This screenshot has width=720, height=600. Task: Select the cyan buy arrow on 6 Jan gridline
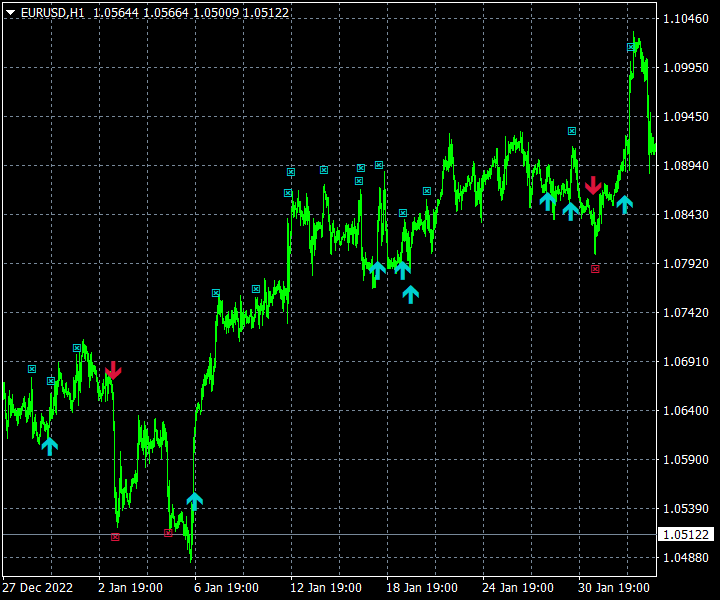(x=195, y=501)
